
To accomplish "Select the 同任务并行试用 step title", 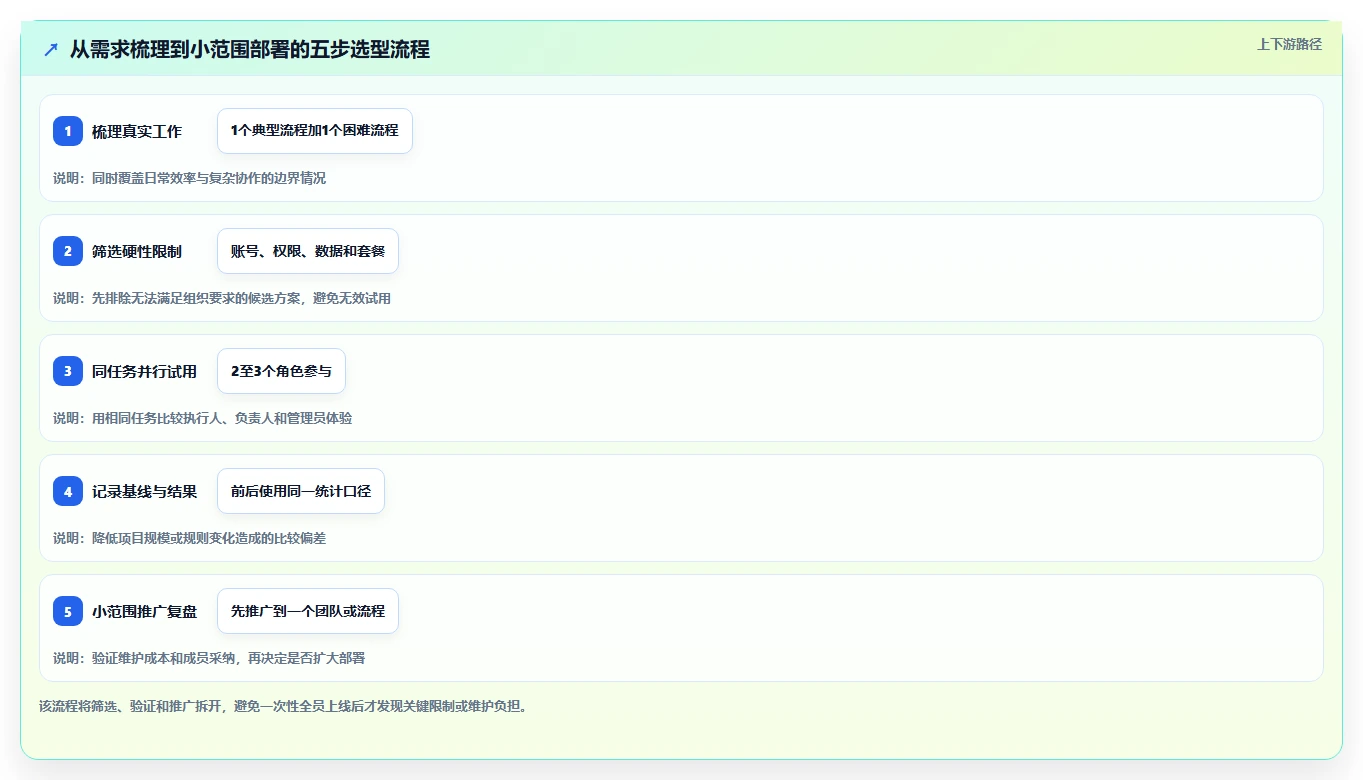I will coord(144,371).
